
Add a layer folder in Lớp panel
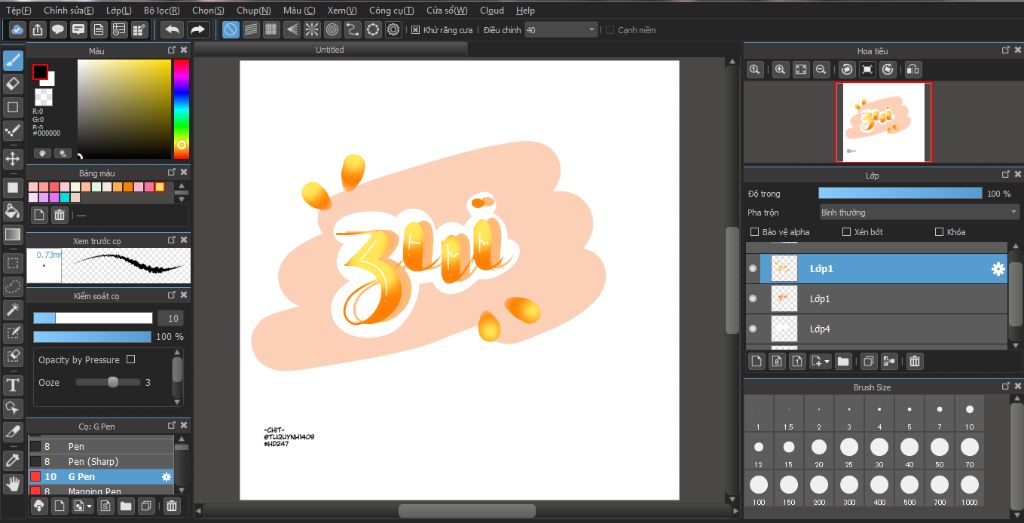coord(843,360)
